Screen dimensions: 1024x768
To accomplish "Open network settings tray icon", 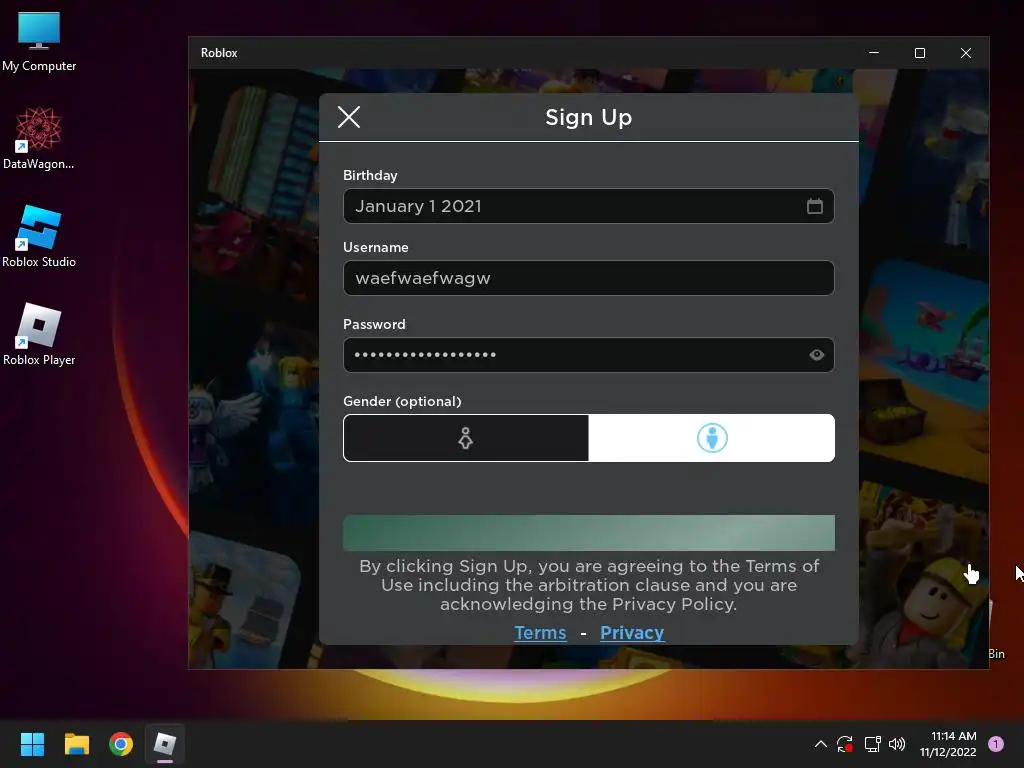I will pyautogui.click(x=872, y=744).
